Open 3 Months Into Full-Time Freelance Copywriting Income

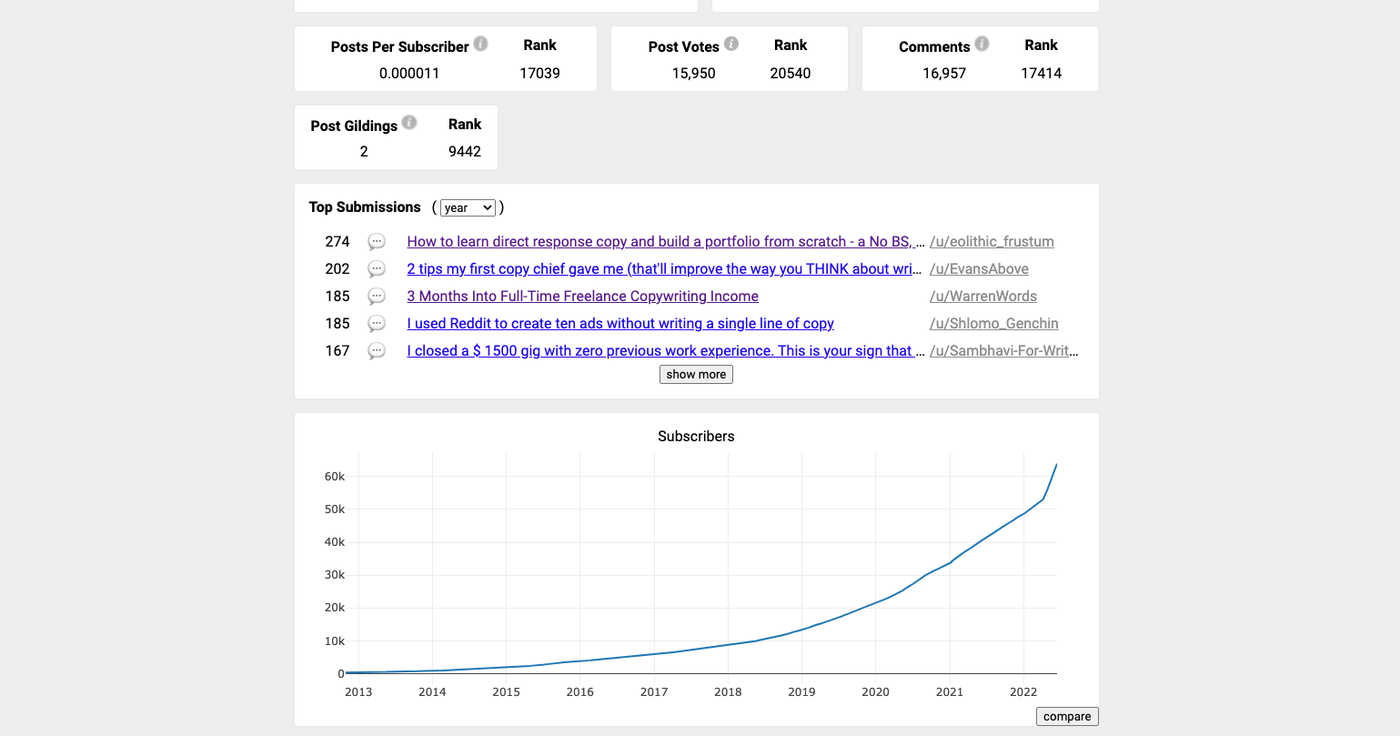pos(583,296)
